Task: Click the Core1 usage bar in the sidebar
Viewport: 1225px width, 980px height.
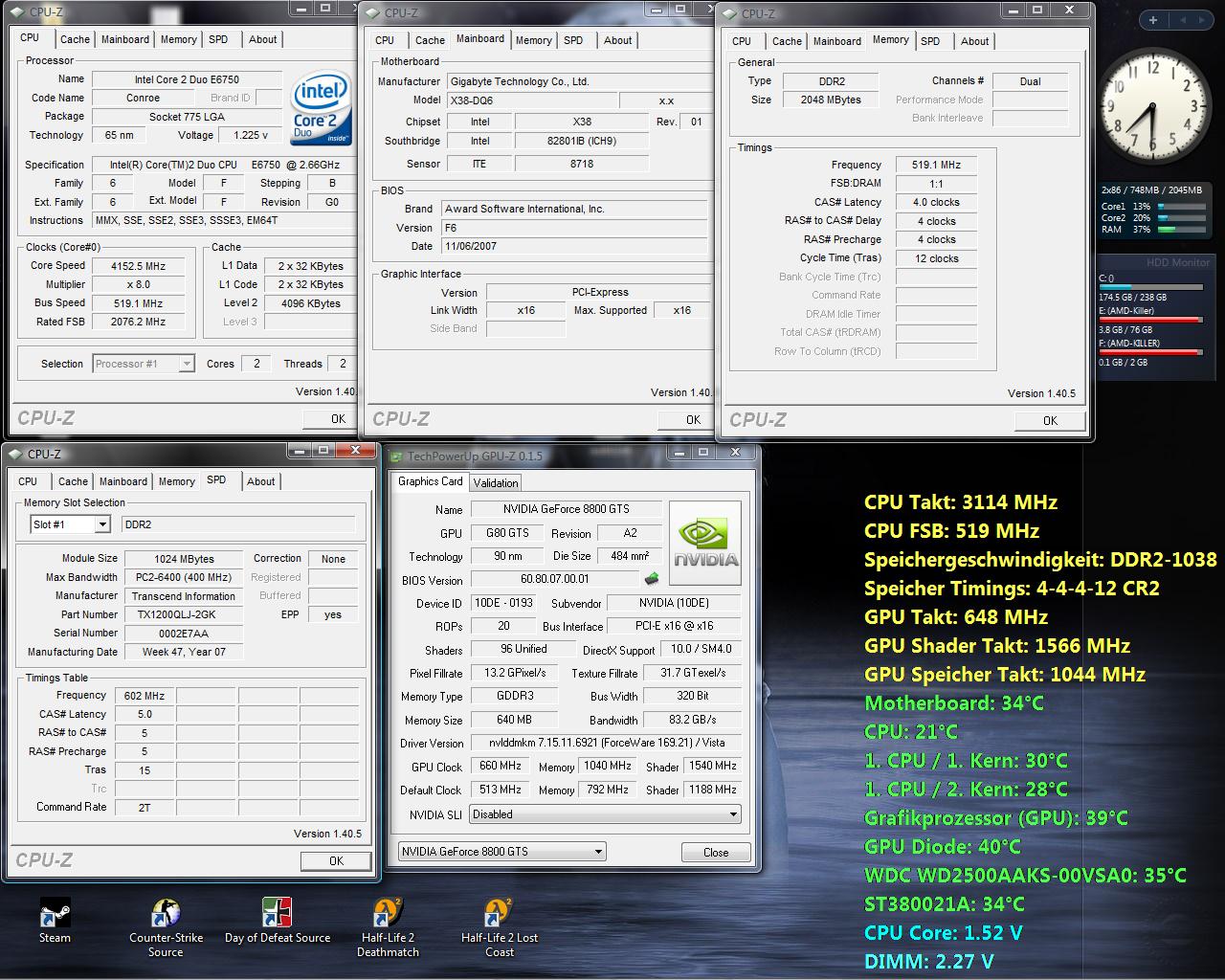Action: point(1181,206)
